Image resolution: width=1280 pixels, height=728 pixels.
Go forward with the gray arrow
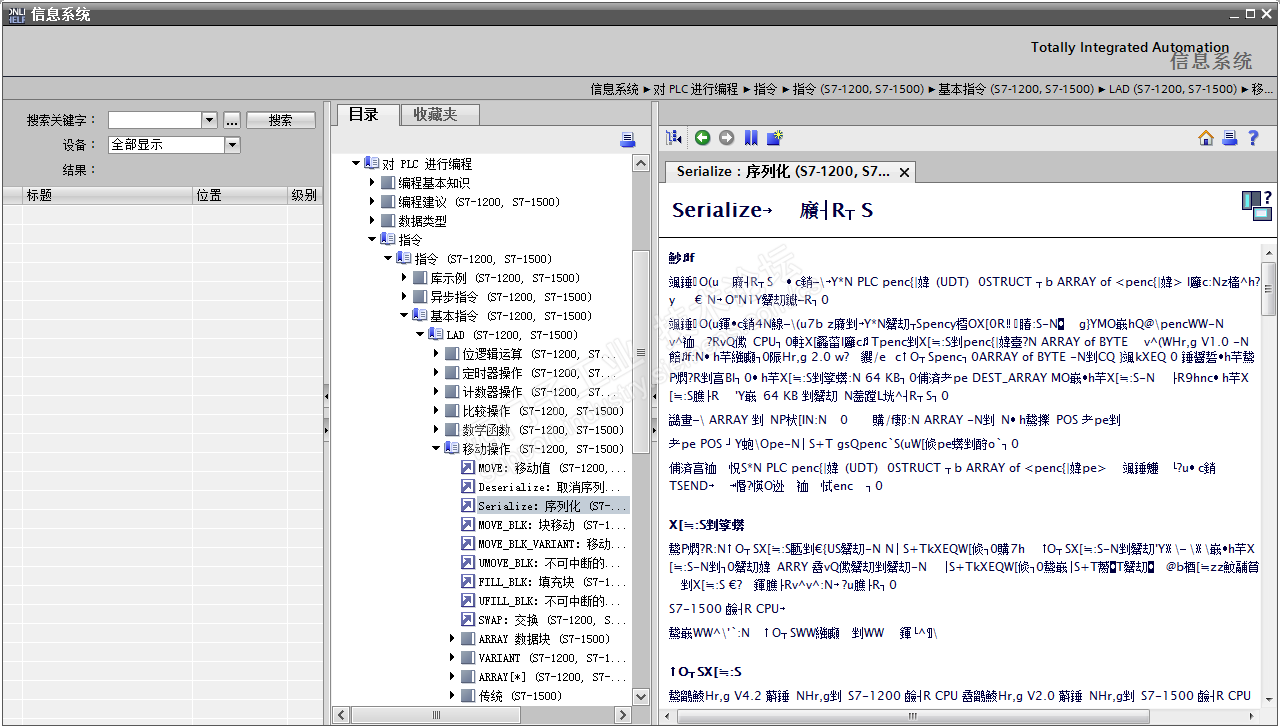[x=727, y=138]
